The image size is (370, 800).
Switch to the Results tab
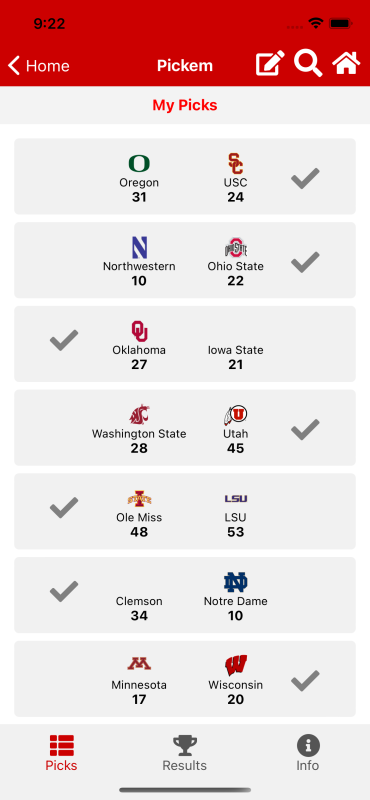[184, 753]
